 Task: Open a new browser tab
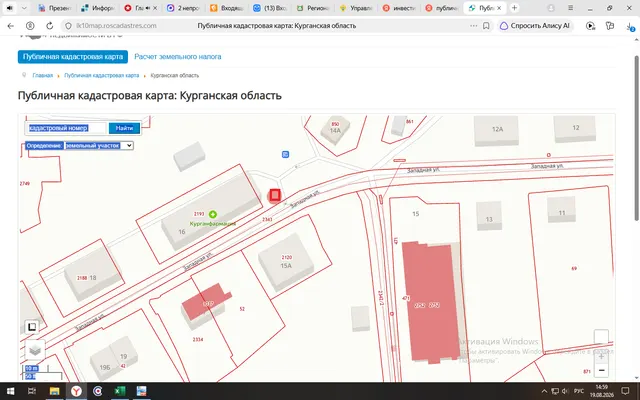[514, 8]
